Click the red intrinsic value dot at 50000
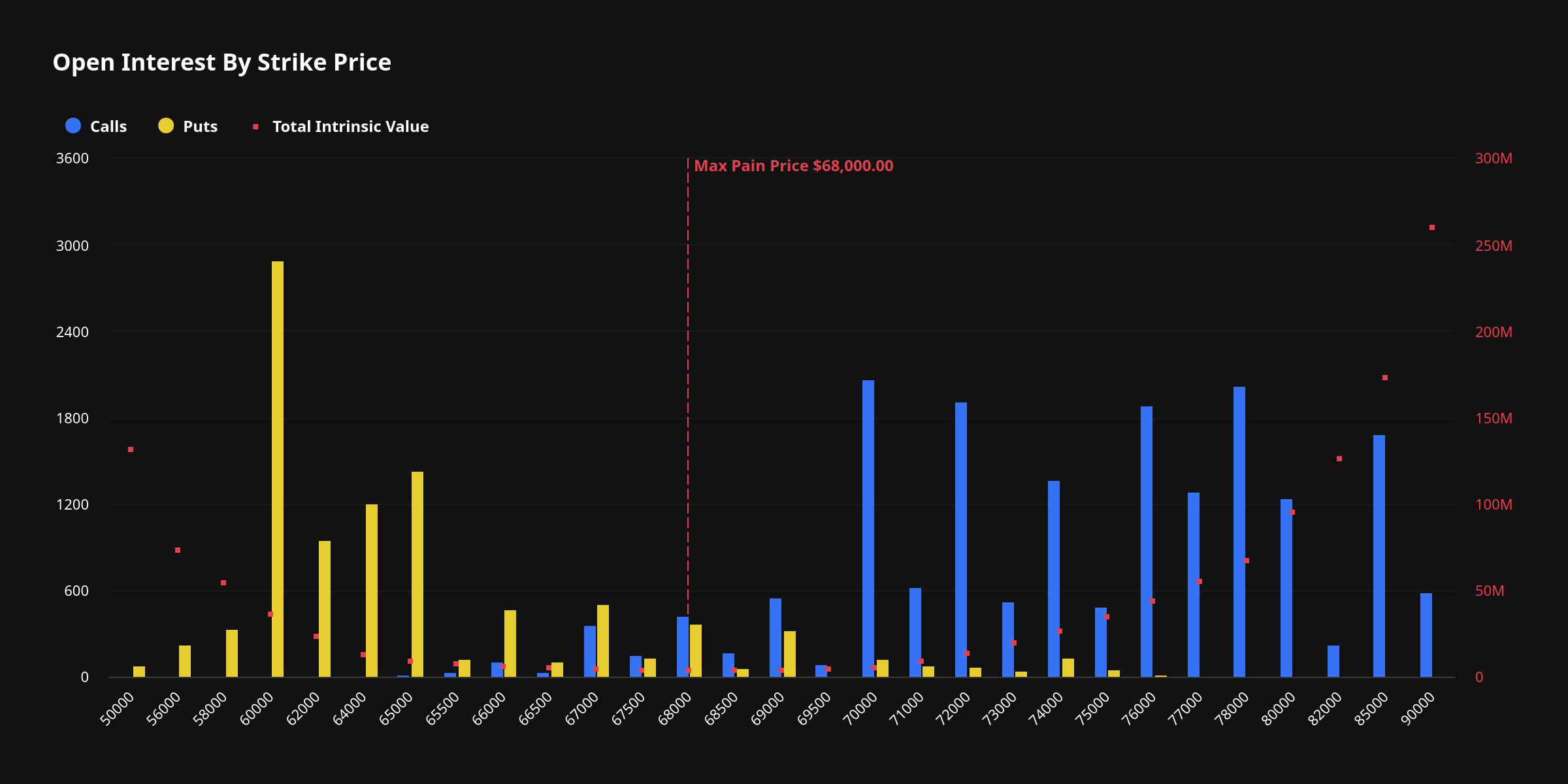 pyautogui.click(x=131, y=449)
